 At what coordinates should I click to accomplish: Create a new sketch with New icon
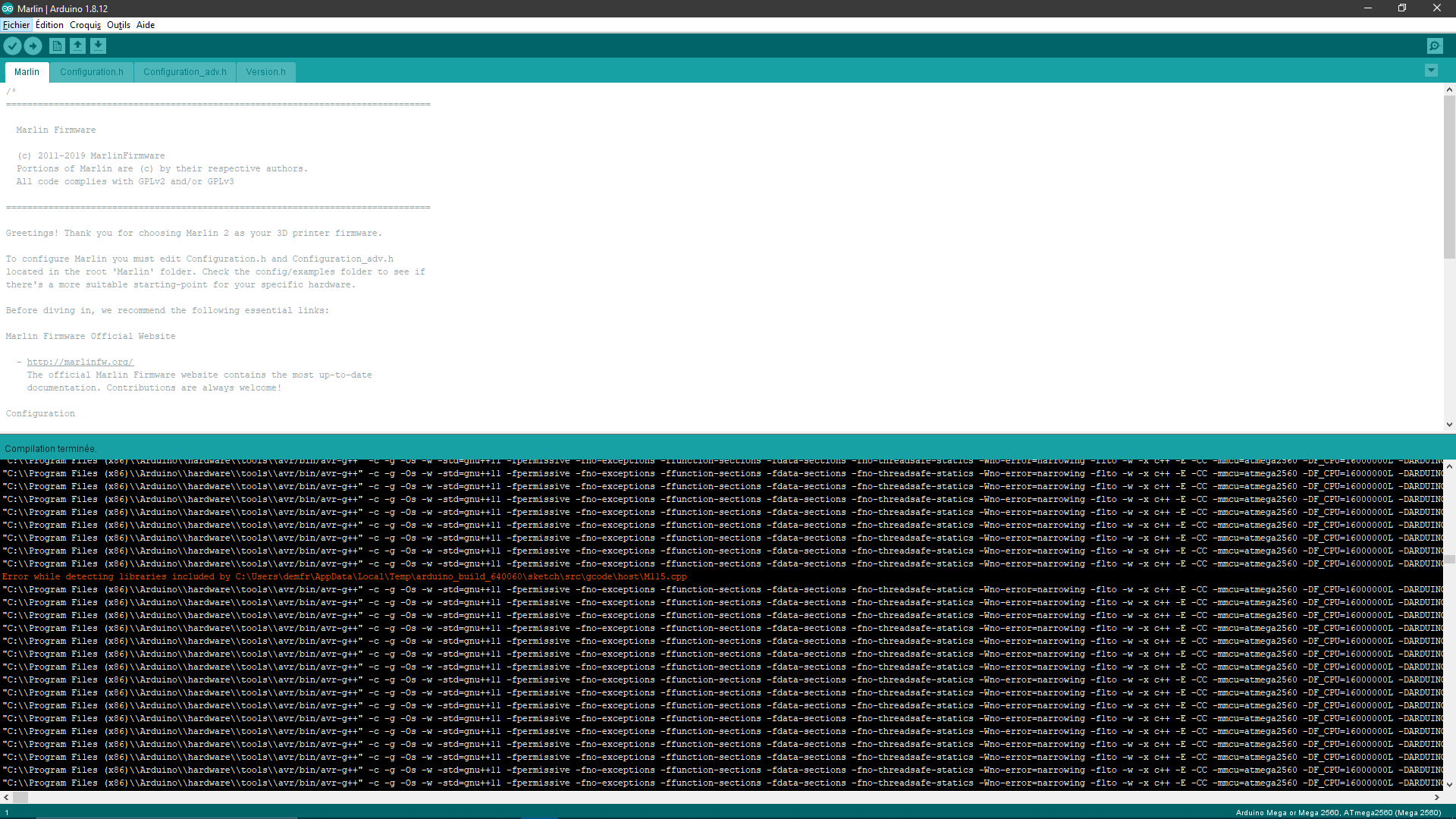(x=57, y=46)
